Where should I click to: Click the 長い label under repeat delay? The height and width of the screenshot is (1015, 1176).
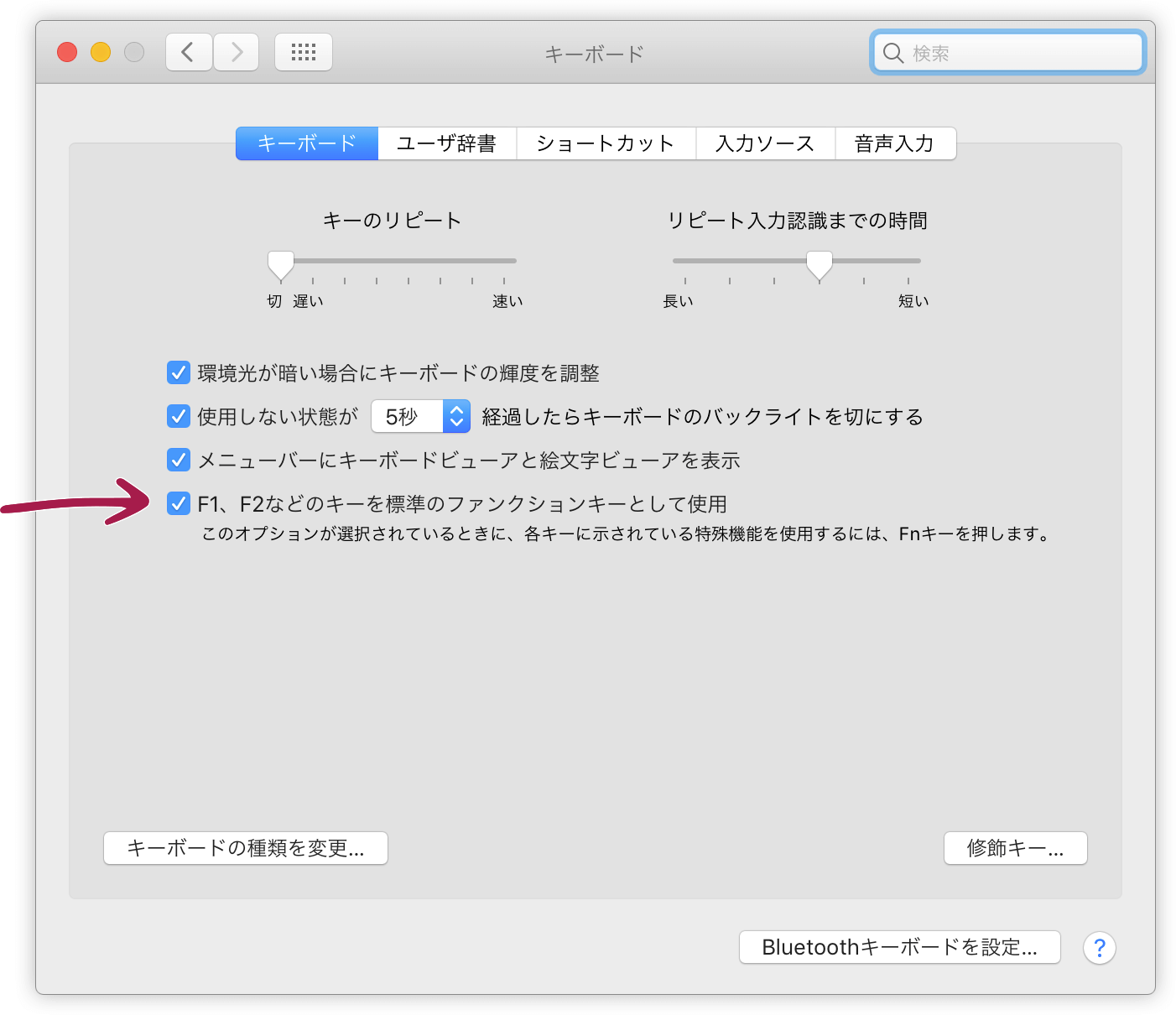click(678, 301)
